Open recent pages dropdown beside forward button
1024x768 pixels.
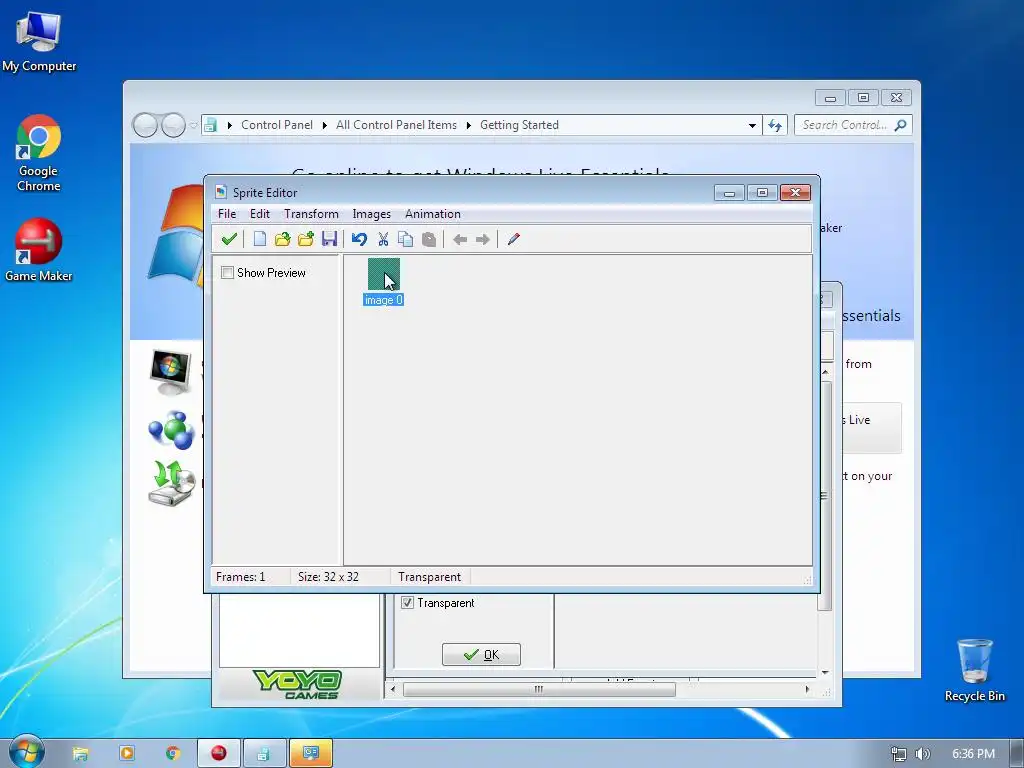[193, 125]
